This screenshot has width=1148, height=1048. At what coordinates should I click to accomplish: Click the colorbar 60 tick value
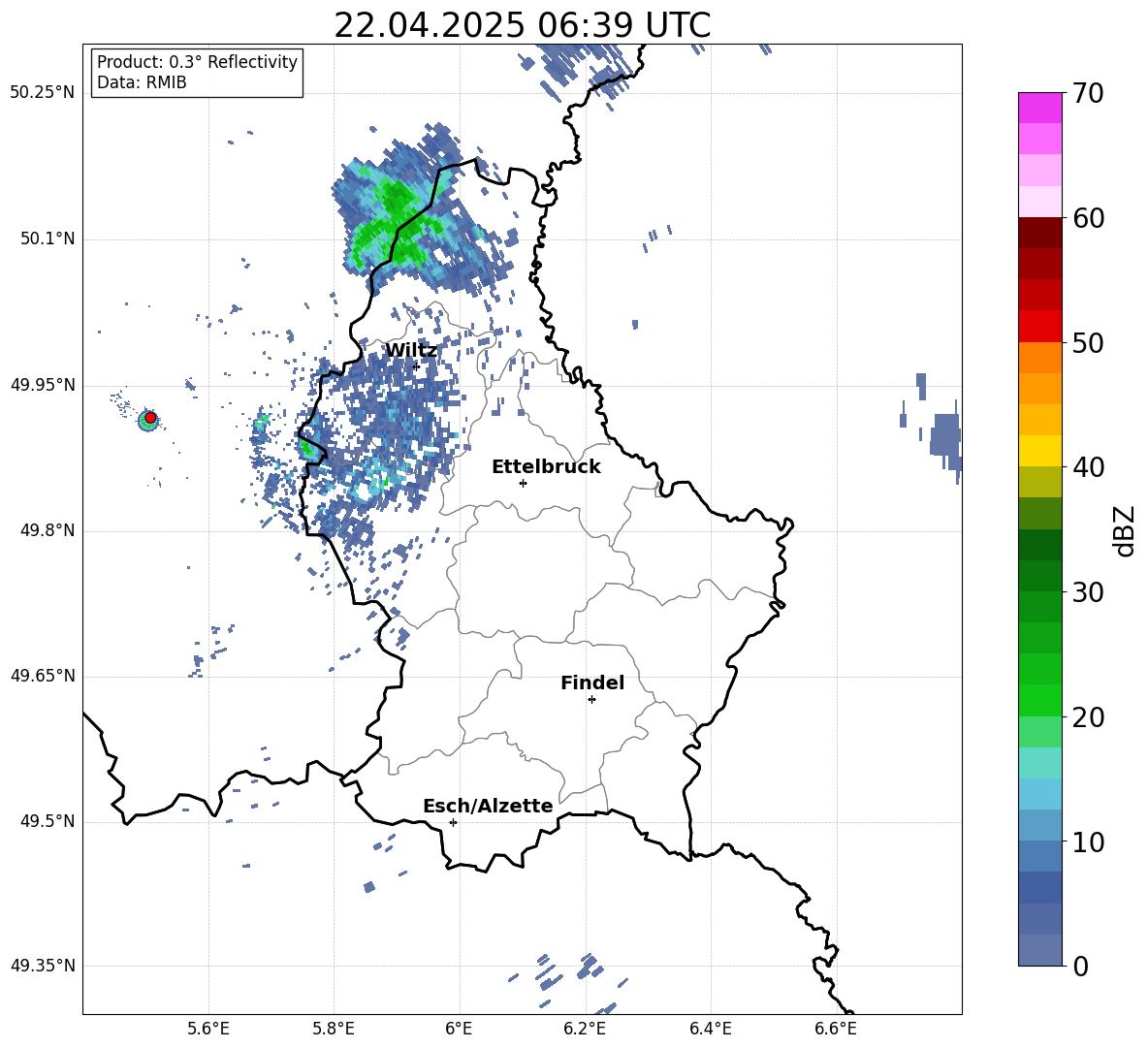1089,218
